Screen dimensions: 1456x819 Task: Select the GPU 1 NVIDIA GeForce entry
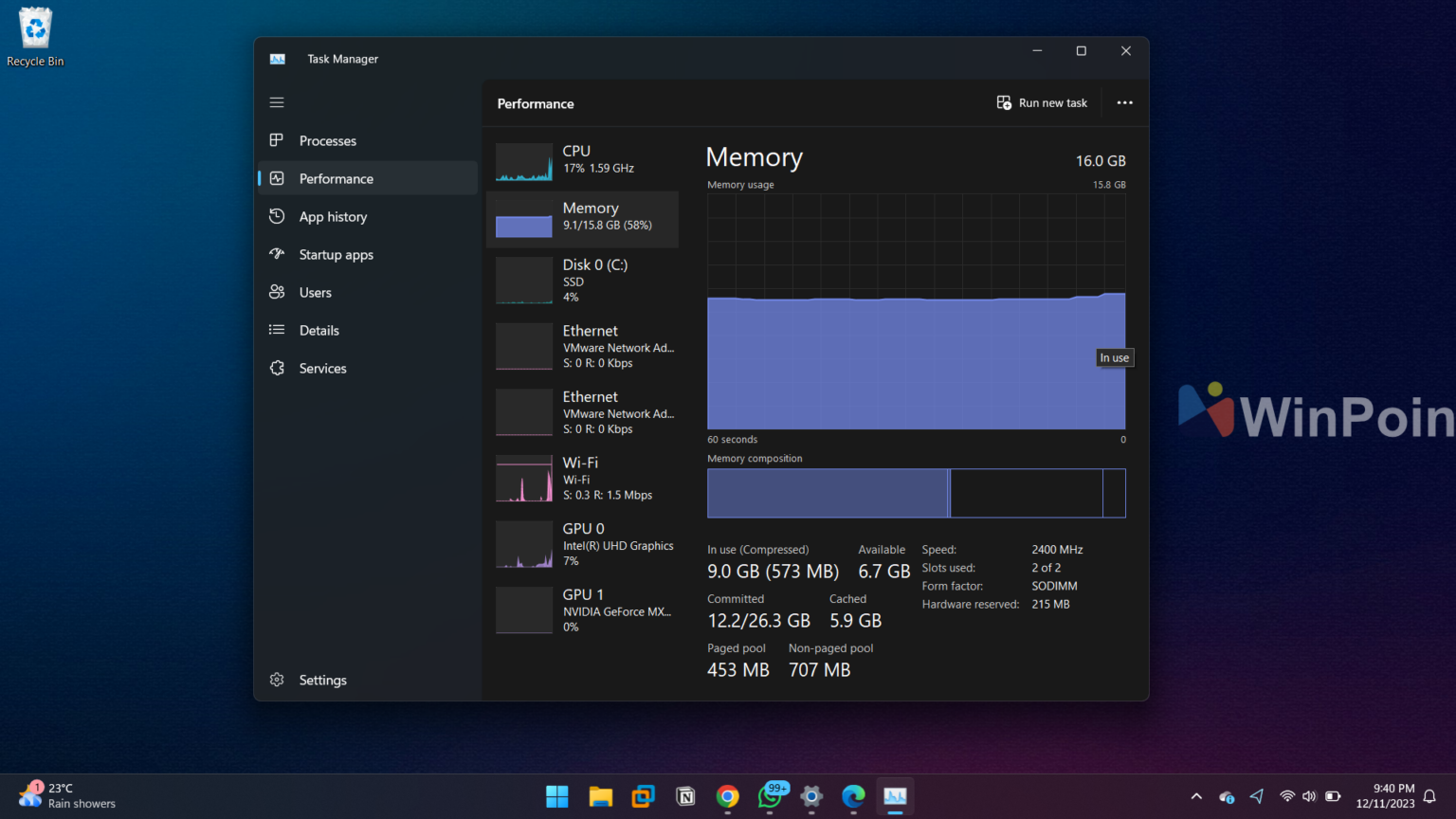pyautogui.click(x=582, y=610)
